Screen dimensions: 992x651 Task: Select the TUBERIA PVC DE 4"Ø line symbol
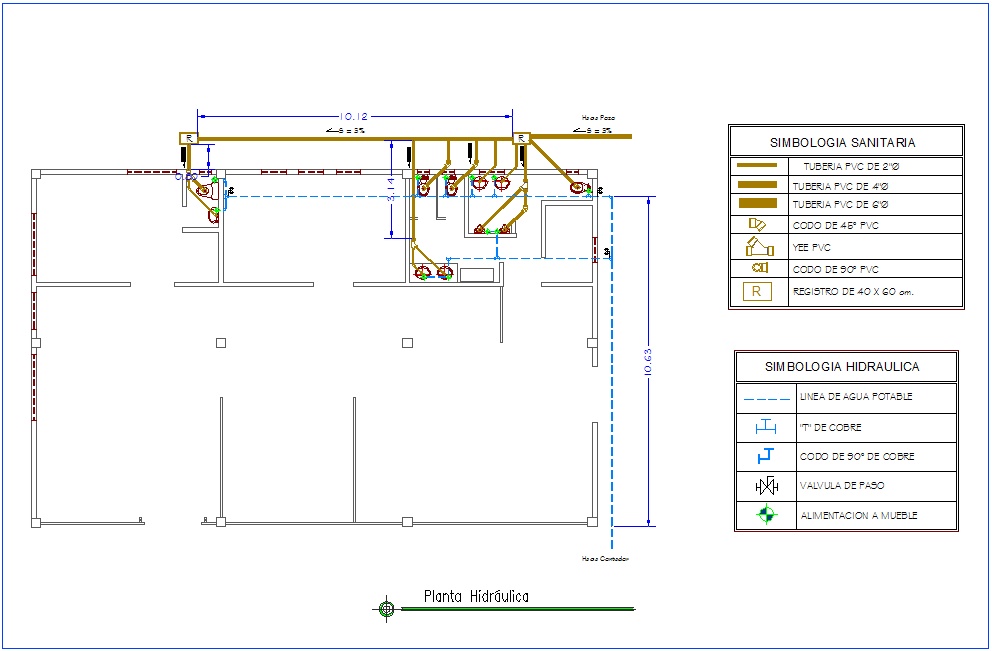(x=759, y=183)
